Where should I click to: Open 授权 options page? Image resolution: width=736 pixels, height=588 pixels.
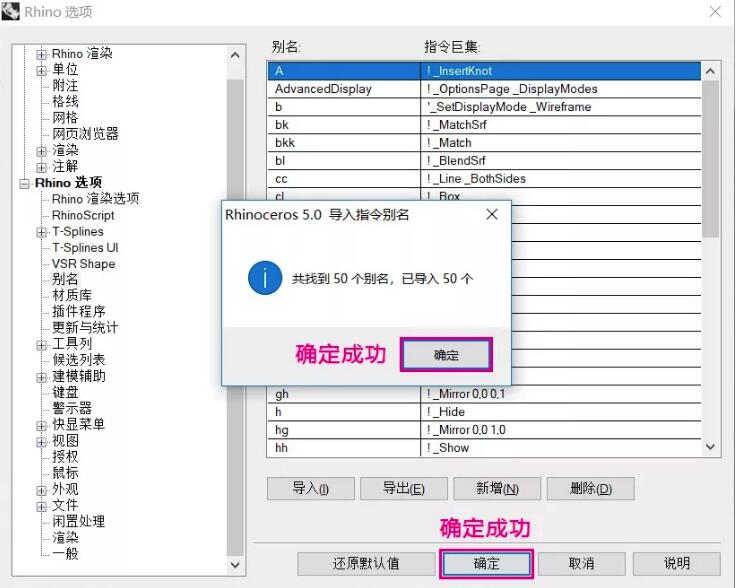[x=65, y=457]
